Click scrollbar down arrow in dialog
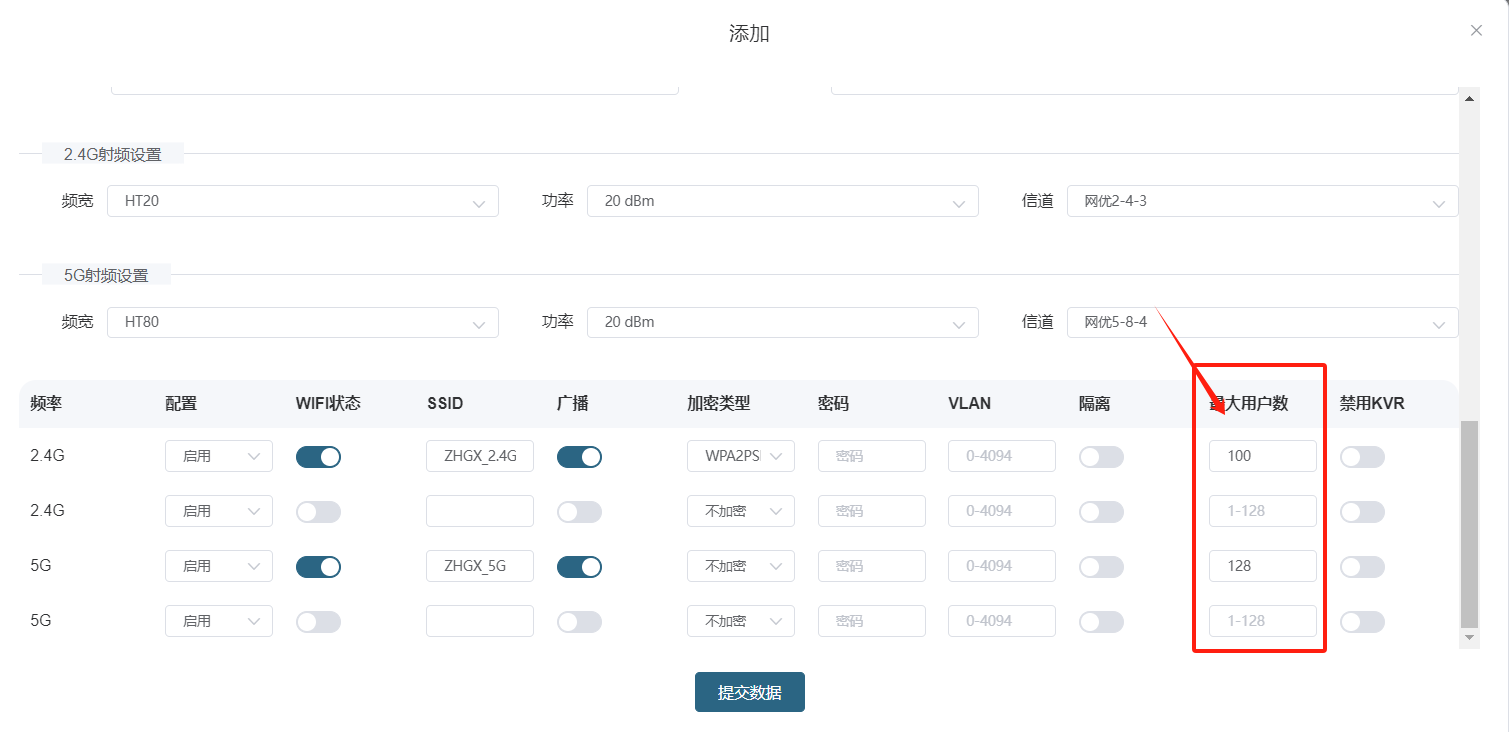This screenshot has width=1509, height=732. click(1469, 637)
